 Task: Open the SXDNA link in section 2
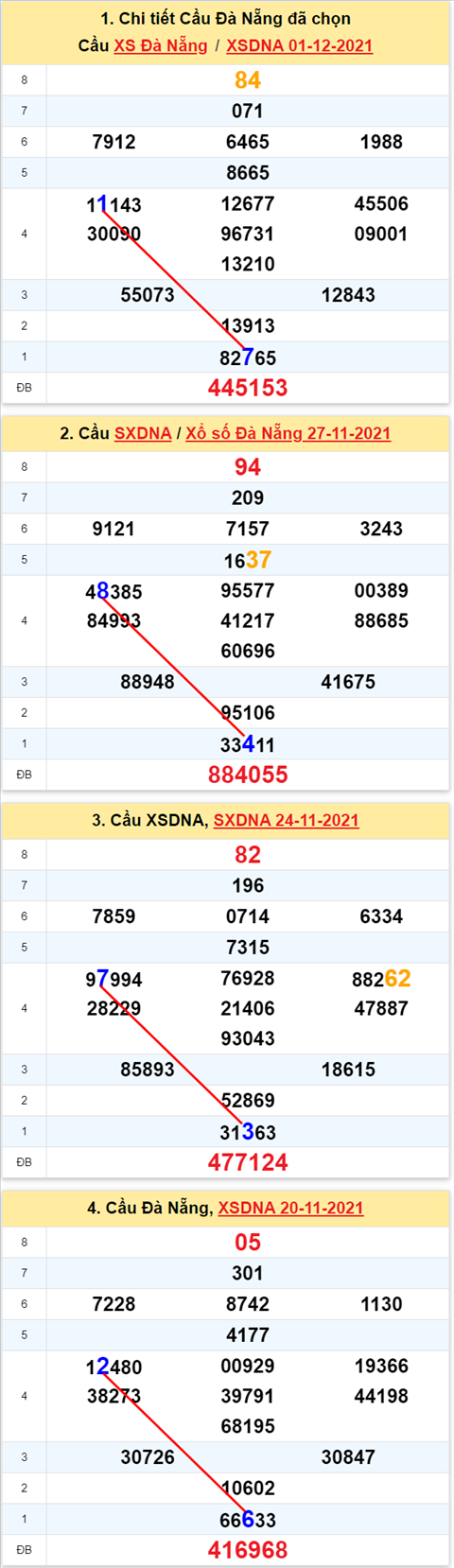(143, 433)
